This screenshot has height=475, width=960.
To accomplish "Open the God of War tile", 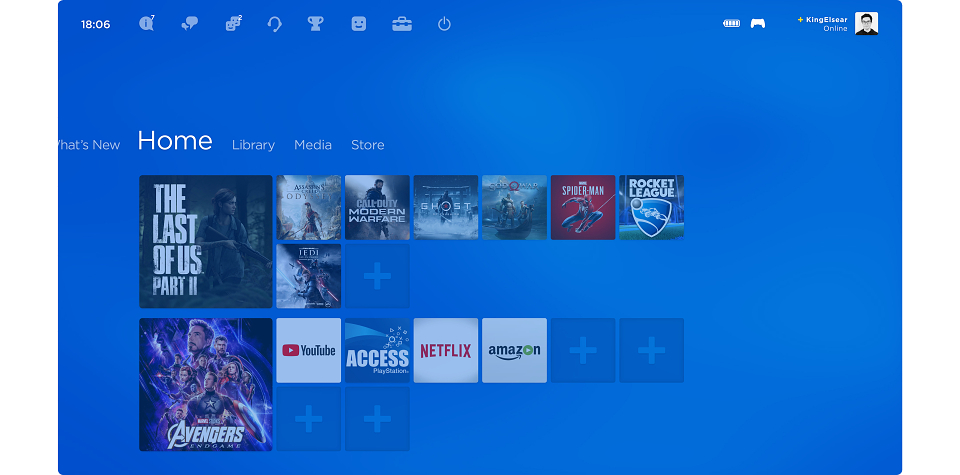I will coord(514,208).
